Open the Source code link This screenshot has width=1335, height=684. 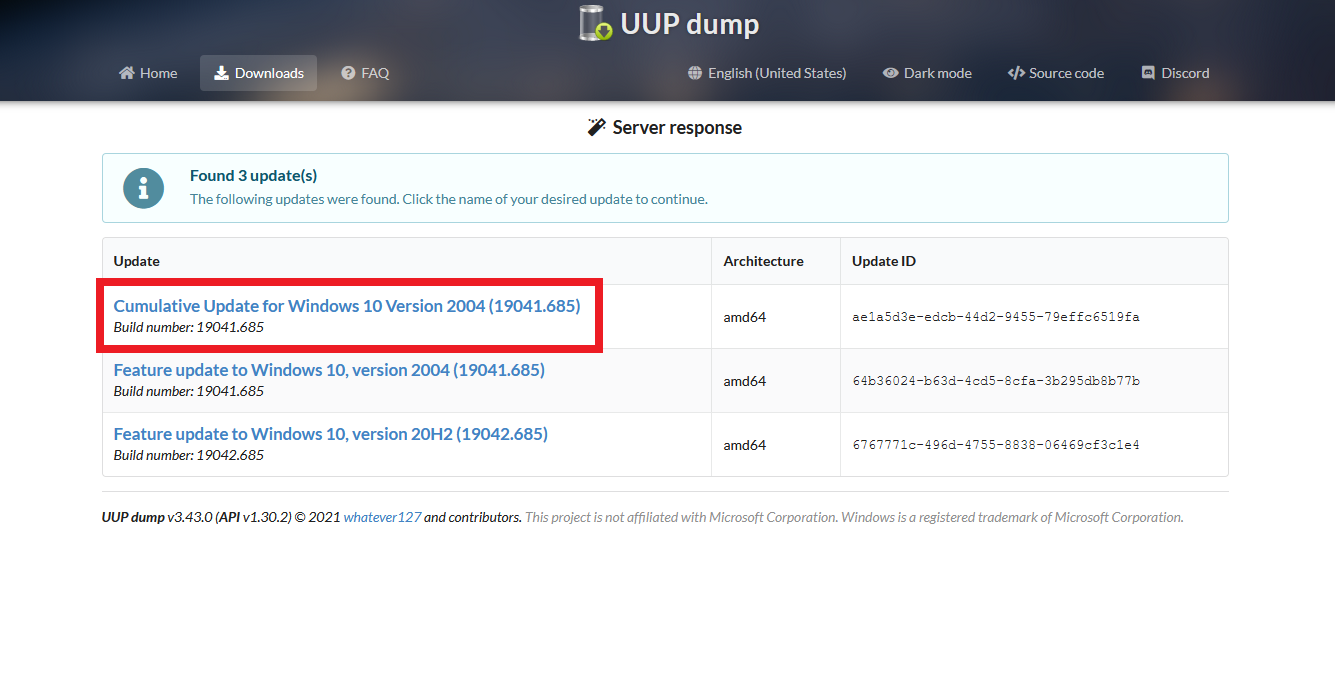(1056, 73)
